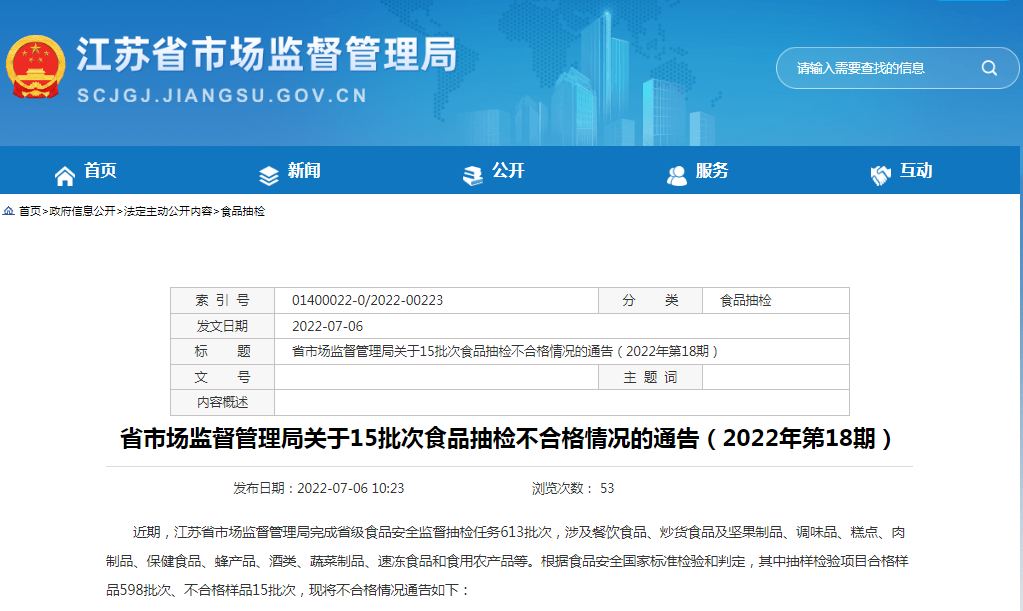
Task: Click the small house icon in breadcrumb
Action: pyautogui.click(x=8, y=211)
